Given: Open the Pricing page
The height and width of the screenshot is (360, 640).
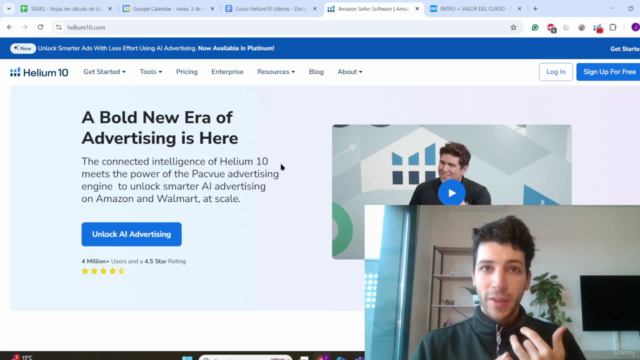Looking at the screenshot, I should (x=187, y=72).
